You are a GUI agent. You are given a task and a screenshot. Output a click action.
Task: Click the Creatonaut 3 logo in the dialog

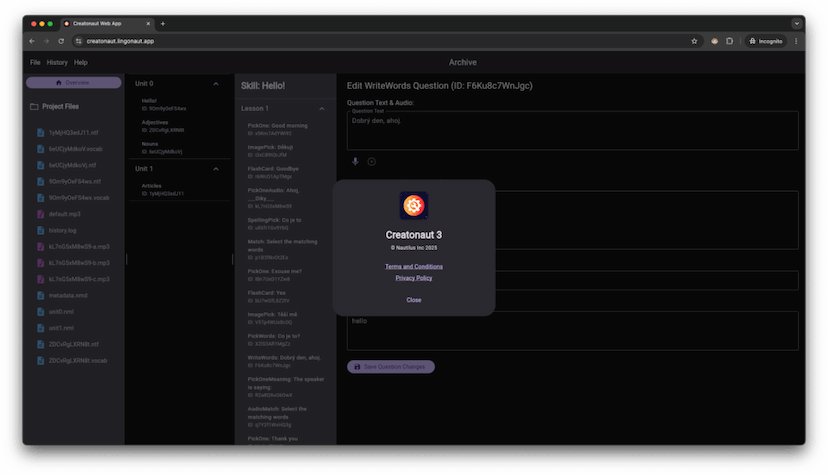(413, 205)
